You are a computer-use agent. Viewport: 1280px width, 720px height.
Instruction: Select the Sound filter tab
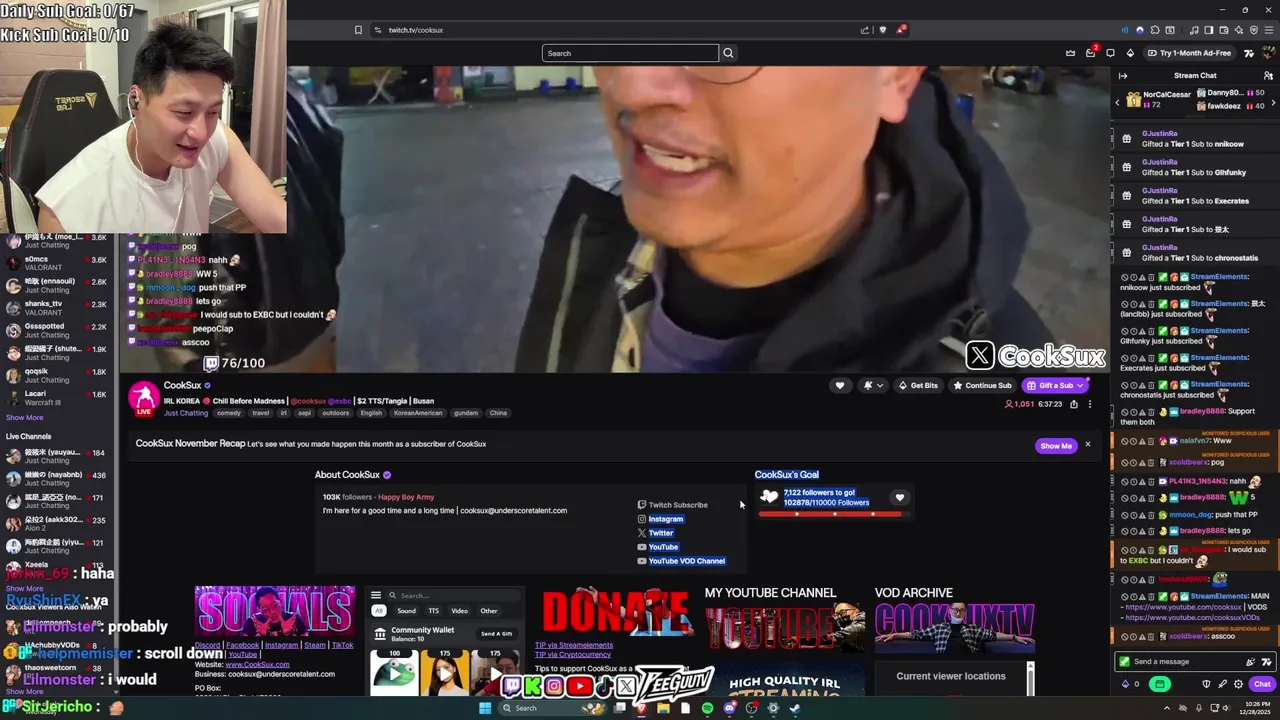pyautogui.click(x=407, y=611)
